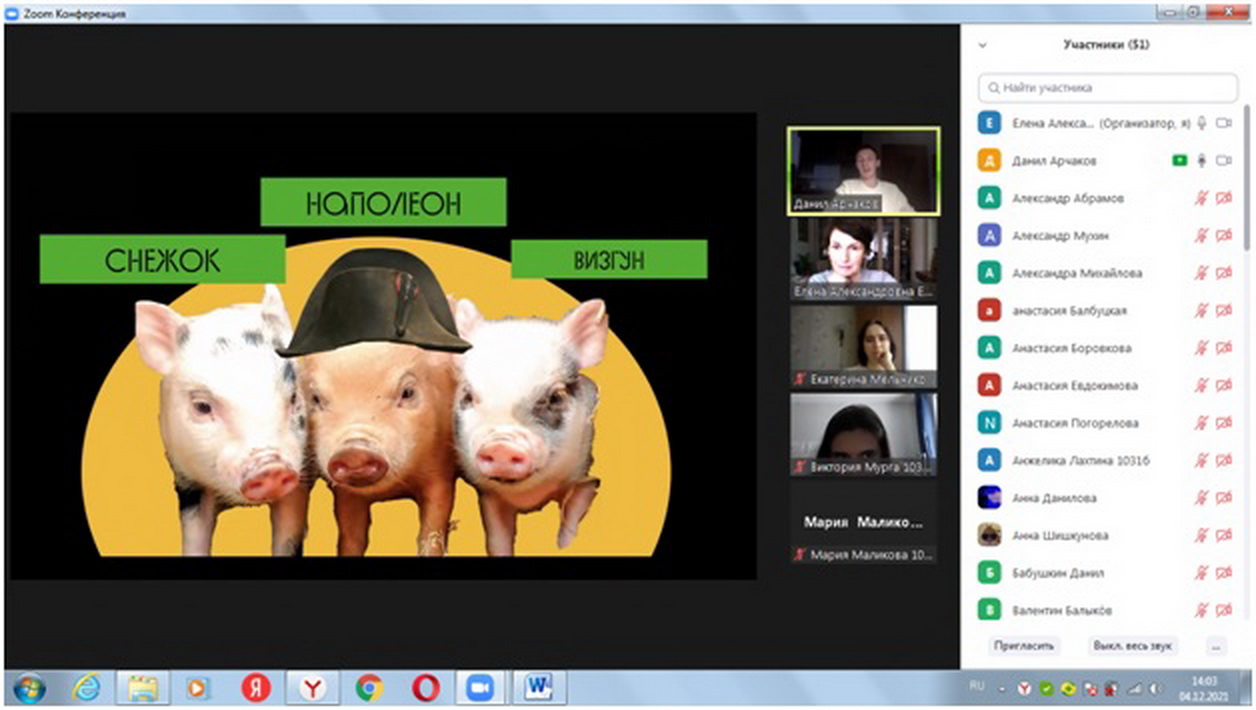Unmute Александр Мухин's microphone
Screen dimensions: 1256x710
tap(1201, 236)
